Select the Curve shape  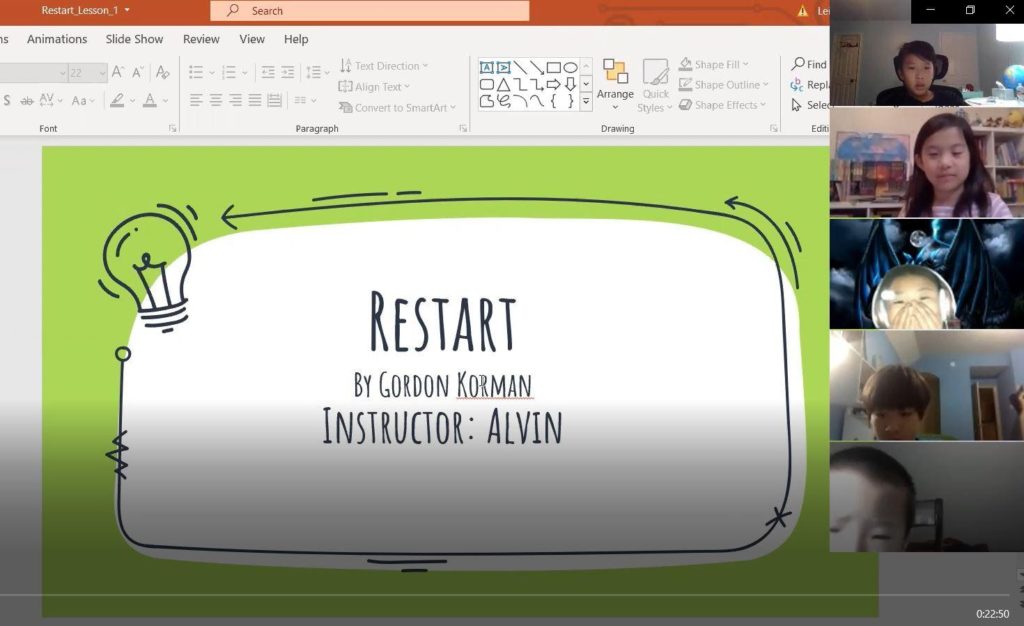[537, 101]
